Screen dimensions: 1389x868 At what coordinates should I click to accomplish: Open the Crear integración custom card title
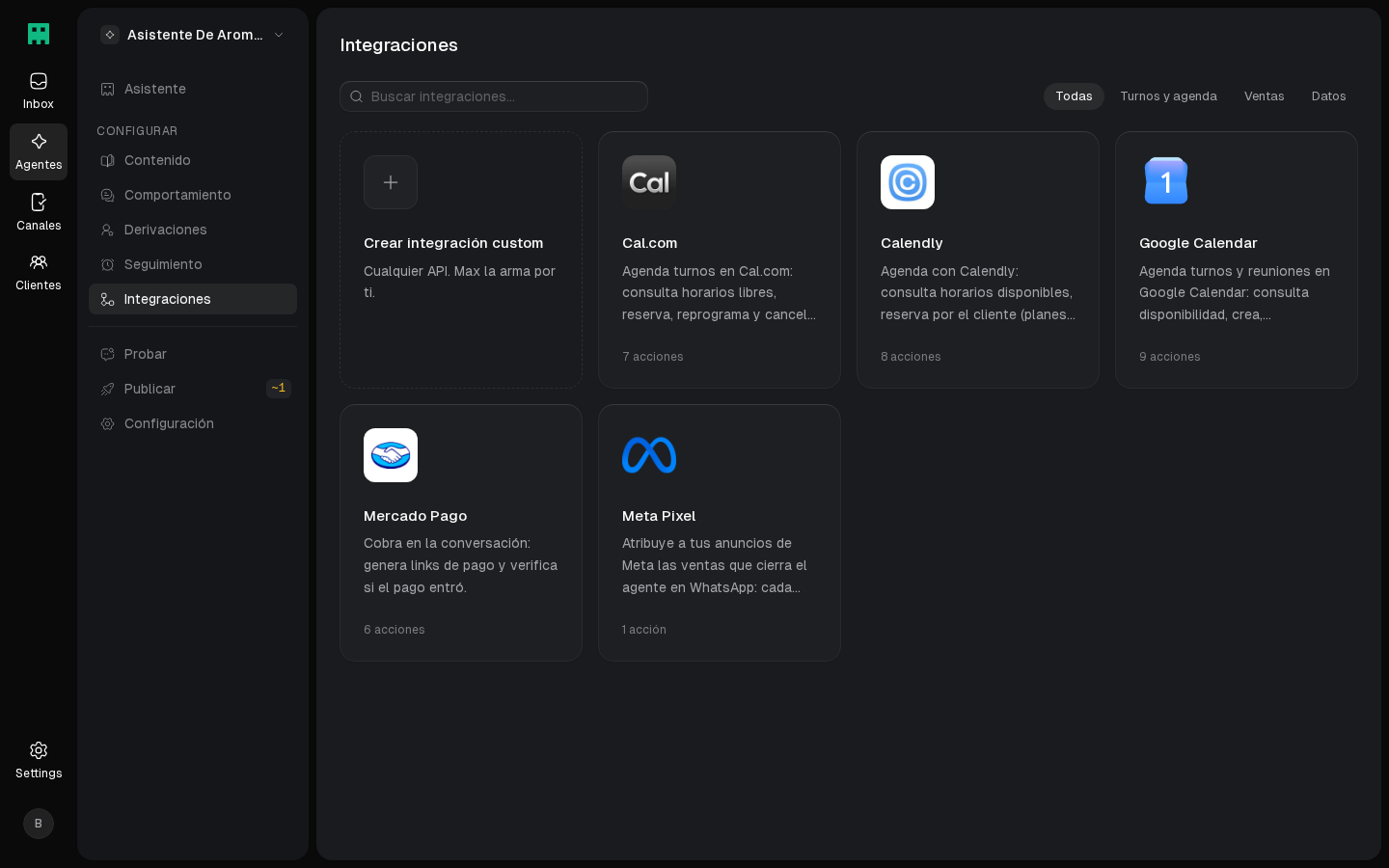tap(453, 243)
